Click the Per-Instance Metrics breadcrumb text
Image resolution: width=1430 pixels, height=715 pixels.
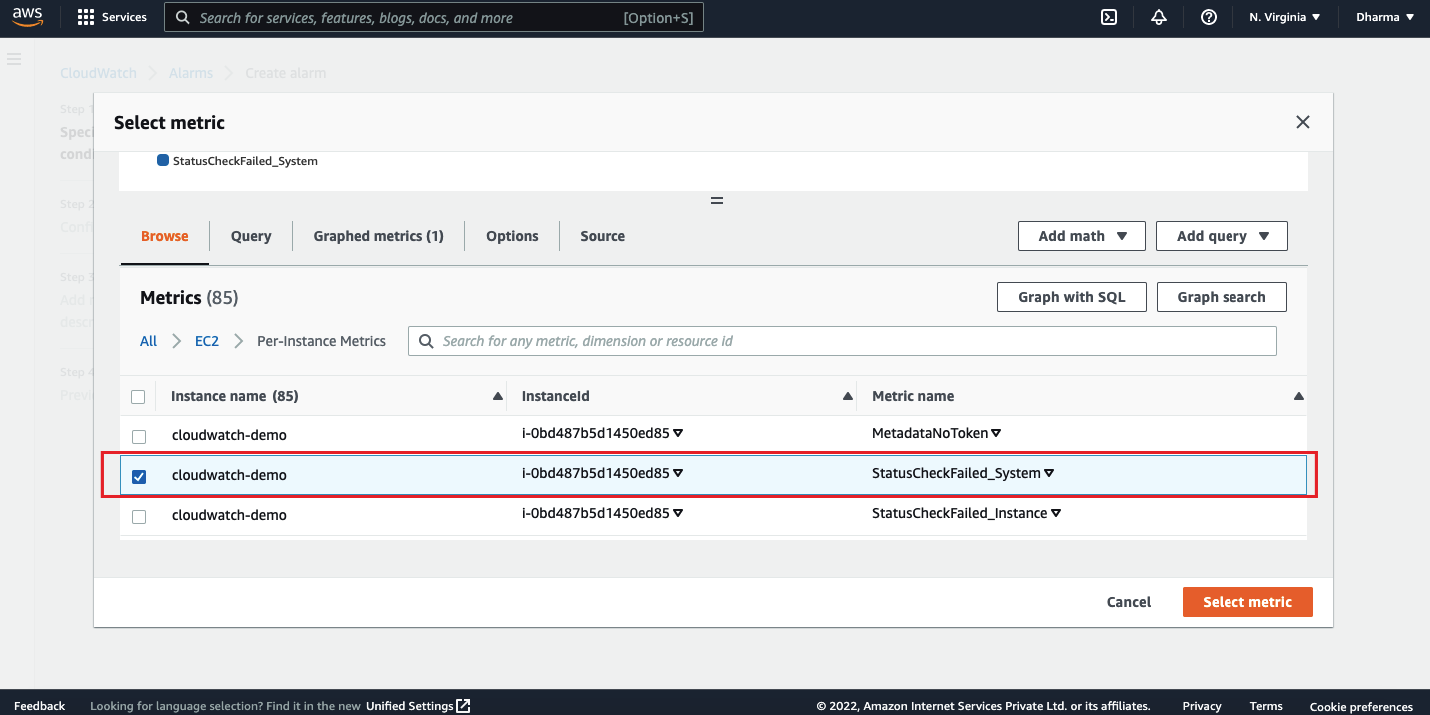[321, 341]
